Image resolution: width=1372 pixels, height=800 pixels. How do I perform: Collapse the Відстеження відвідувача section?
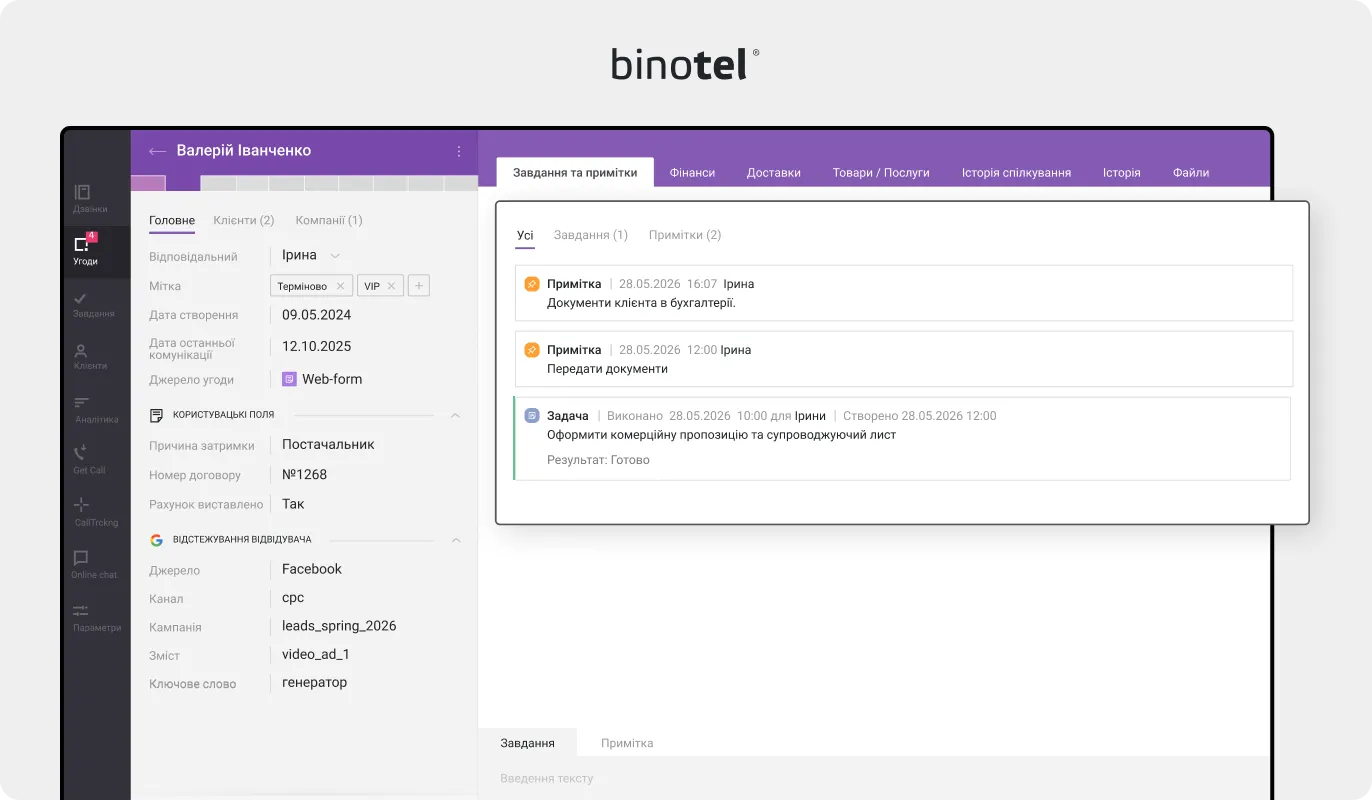[x=455, y=540]
